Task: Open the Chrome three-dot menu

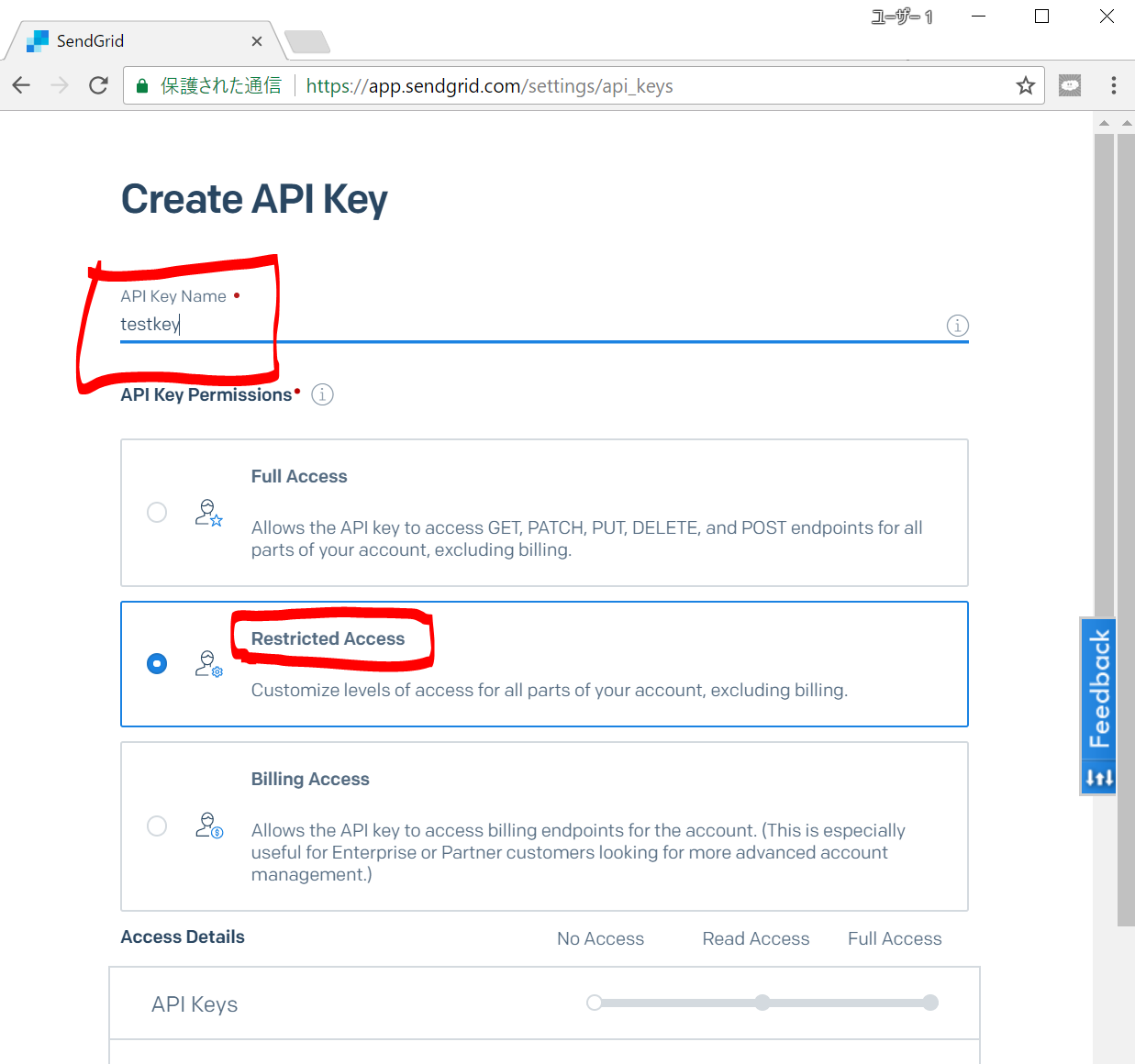Action: [x=1113, y=84]
